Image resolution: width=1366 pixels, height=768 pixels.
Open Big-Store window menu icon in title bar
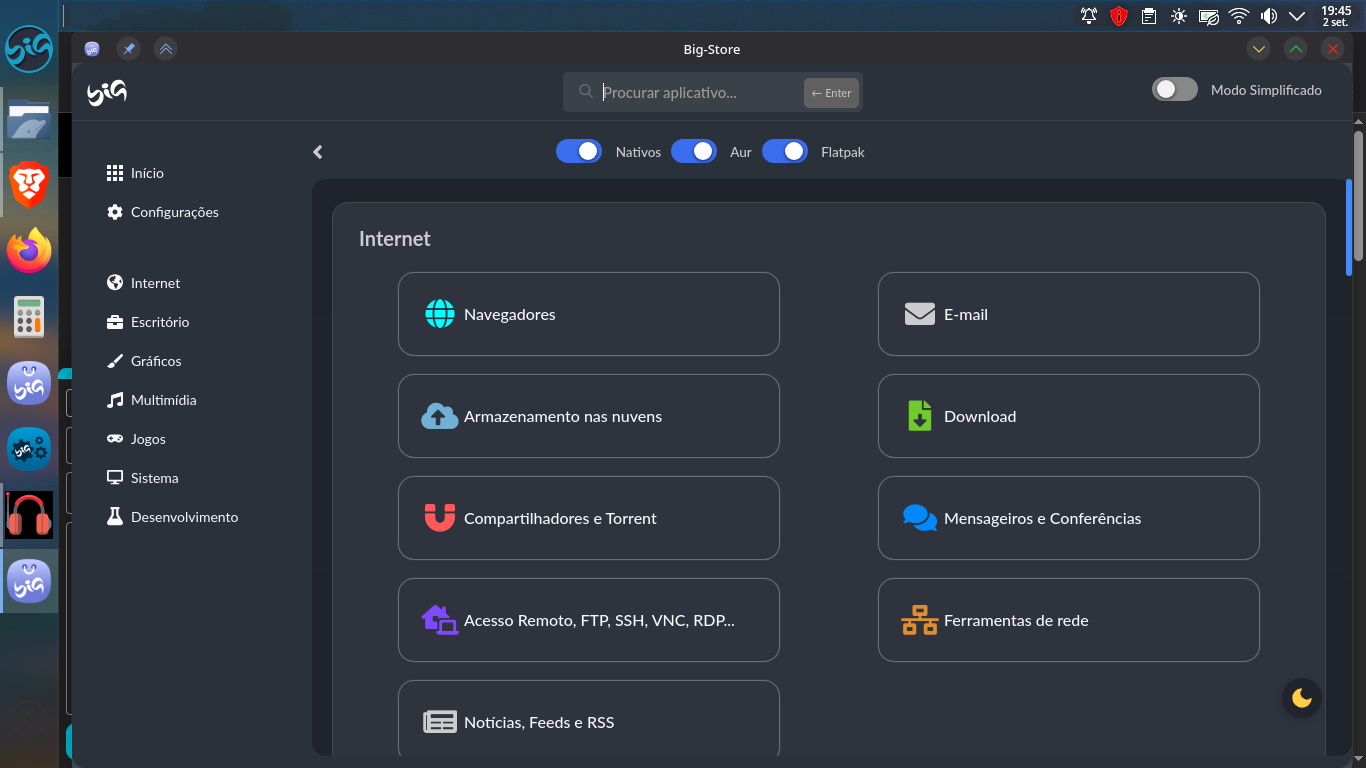pyautogui.click(x=92, y=49)
